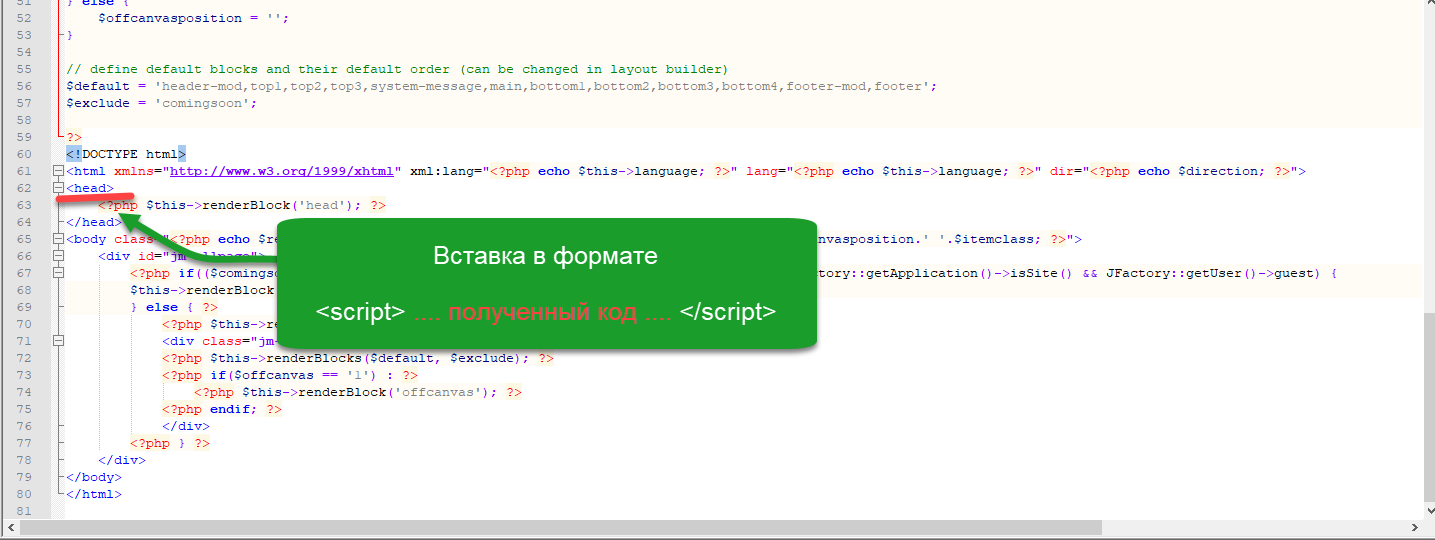Viewport: 1435px width, 540px height.
Task: Click line number 60 in the margin
Action: [x=24, y=154]
